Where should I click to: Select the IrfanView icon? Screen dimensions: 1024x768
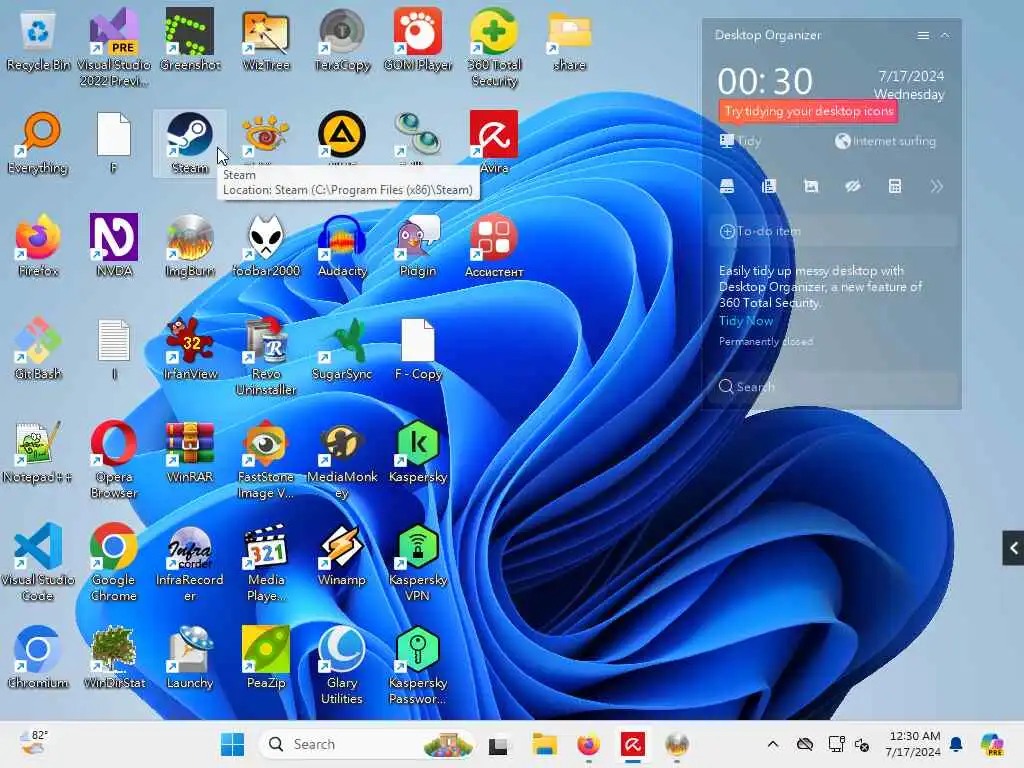coord(189,349)
